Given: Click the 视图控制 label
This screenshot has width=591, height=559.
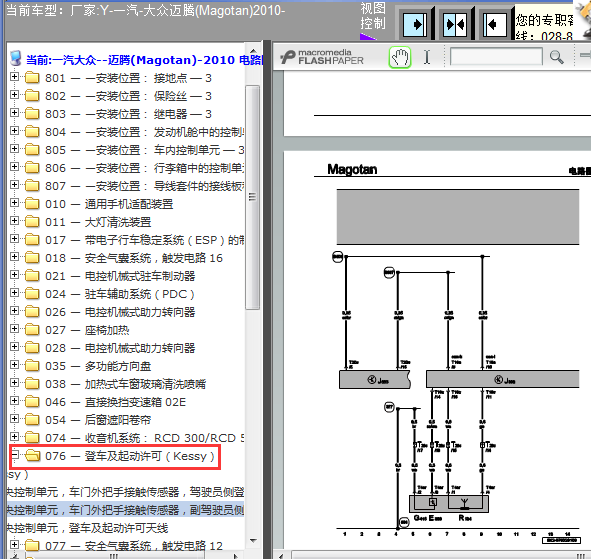Looking at the screenshot, I should pyautogui.click(x=372, y=16).
